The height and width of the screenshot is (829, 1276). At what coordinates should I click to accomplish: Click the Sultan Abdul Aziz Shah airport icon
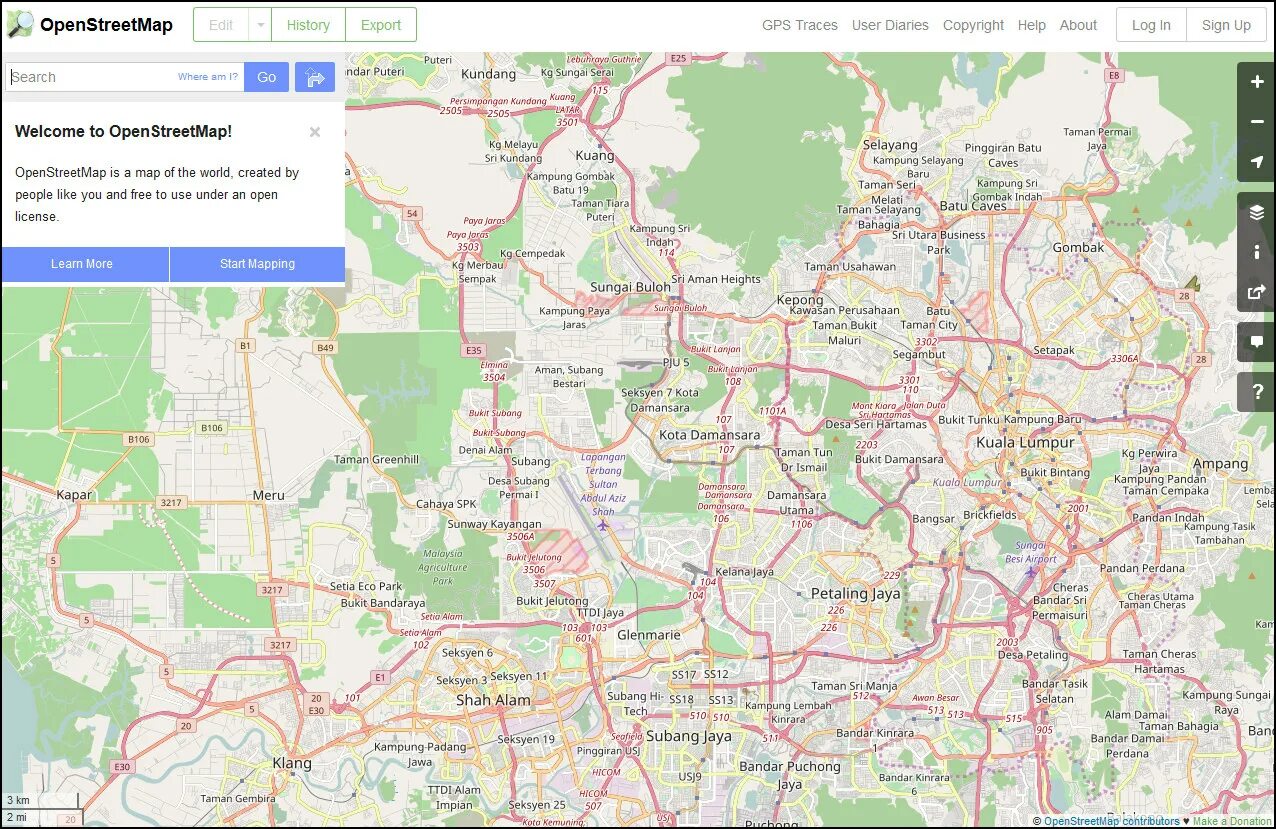coord(602,524)
